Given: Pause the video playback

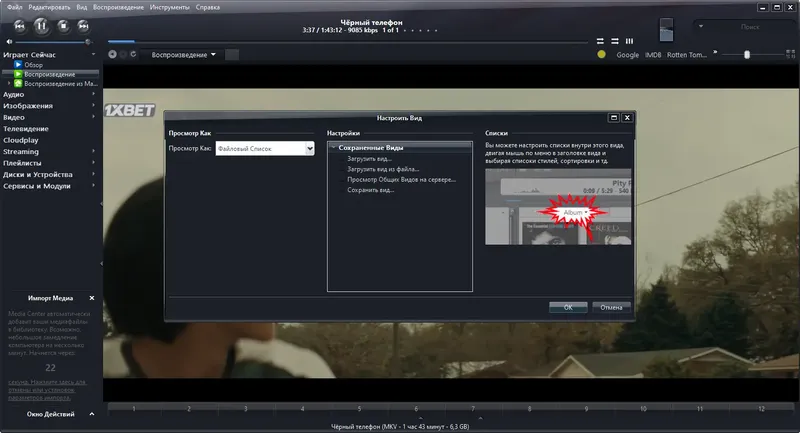Looking at the screenshot, I should [x=41, y=26].
